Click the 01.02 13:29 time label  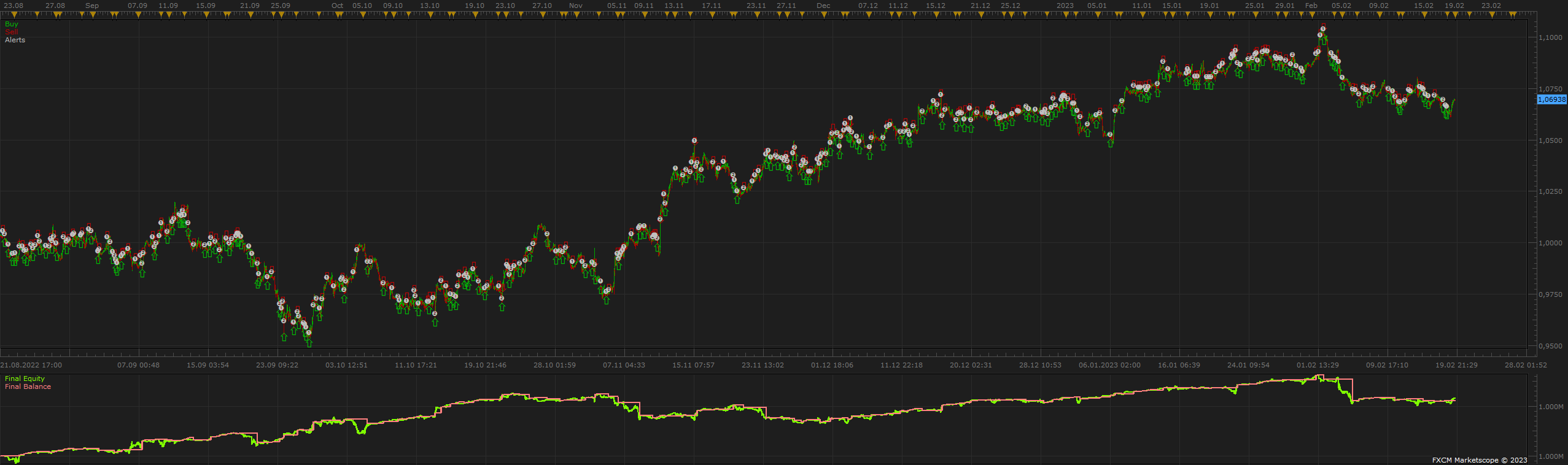pyautogui.click(x=1318, y=365)
